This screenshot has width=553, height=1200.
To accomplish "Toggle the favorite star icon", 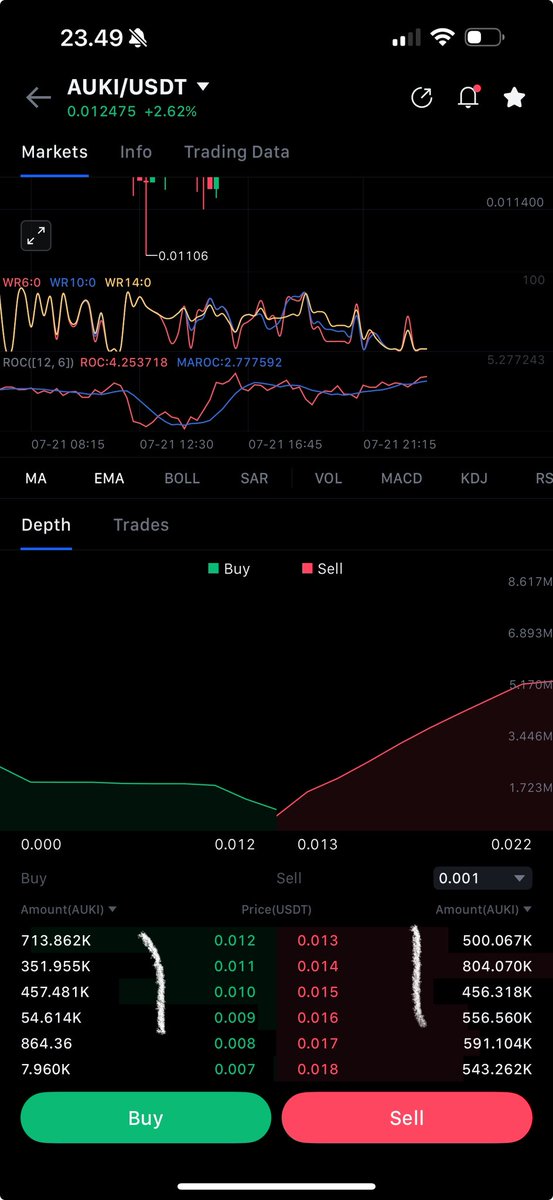I will click(x=514, y=97).
